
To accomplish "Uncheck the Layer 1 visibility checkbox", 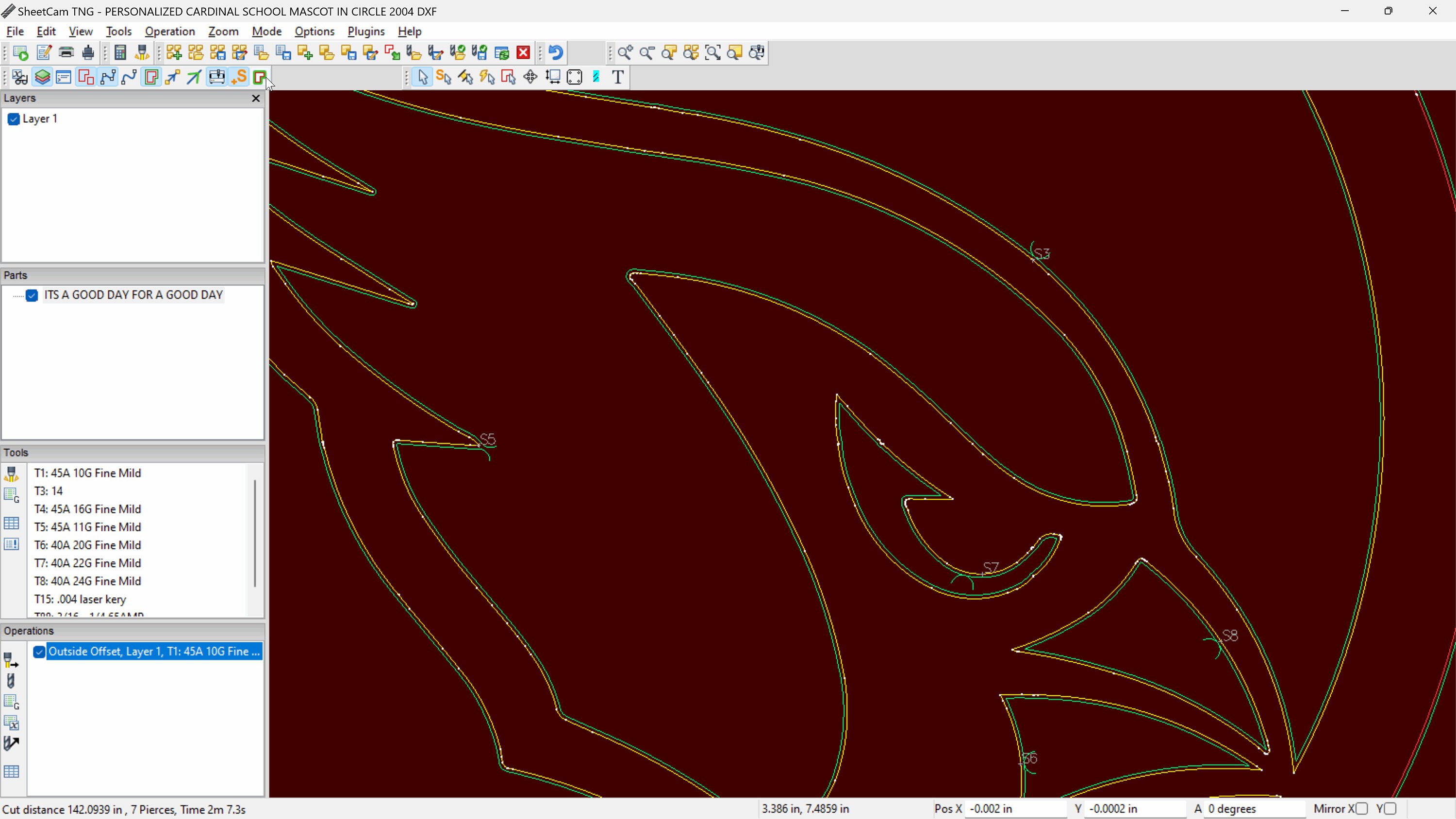I will 14,119.
